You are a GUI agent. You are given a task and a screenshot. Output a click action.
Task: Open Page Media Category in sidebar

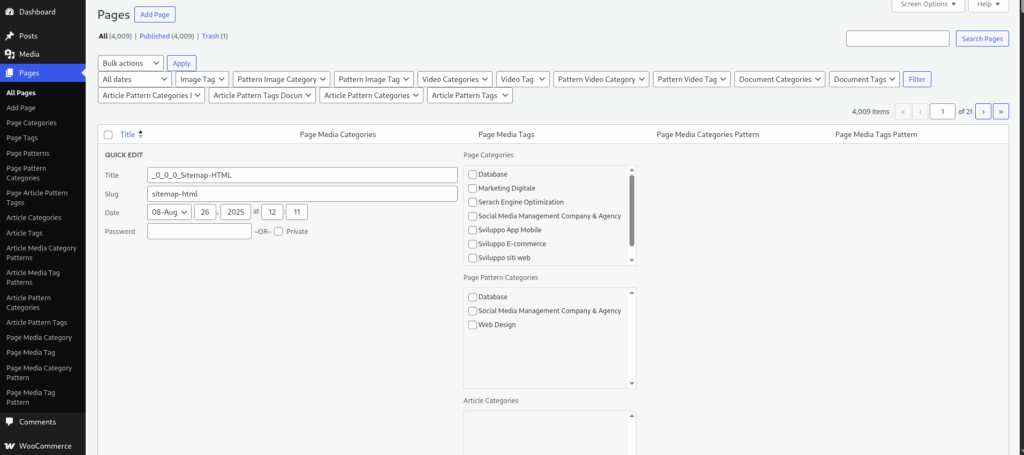[x=39, y=337]
